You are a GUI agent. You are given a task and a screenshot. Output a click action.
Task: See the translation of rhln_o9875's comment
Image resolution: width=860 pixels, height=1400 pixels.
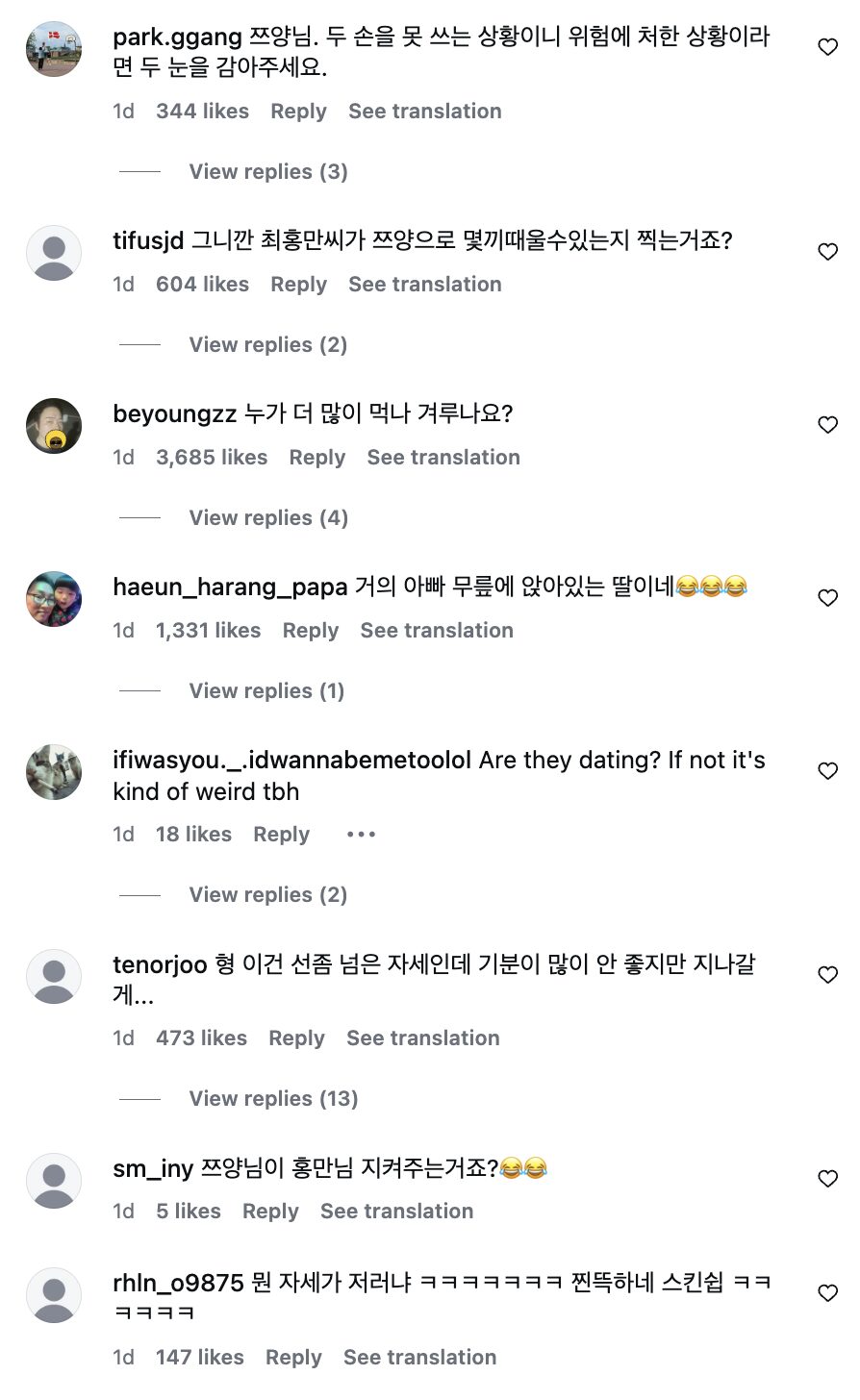tap(420, 1358)
